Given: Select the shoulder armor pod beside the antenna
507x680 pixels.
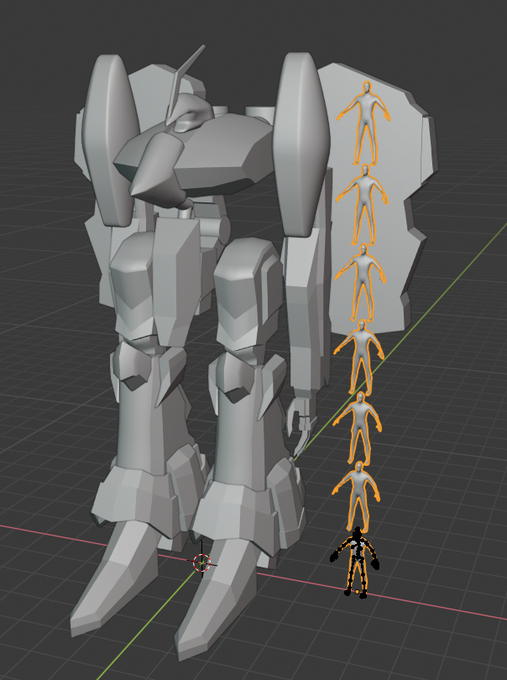Looking at the screenshot, I should (110, 139).
